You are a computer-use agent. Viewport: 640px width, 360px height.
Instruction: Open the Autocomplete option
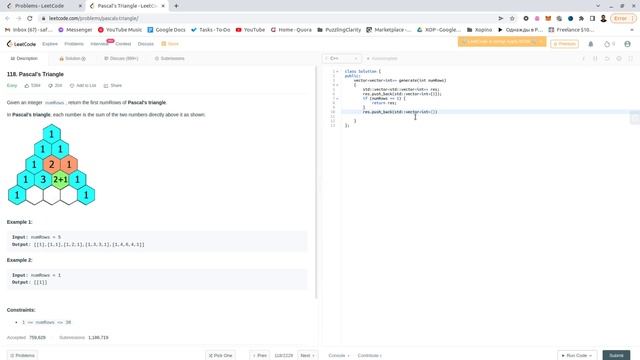382,59
